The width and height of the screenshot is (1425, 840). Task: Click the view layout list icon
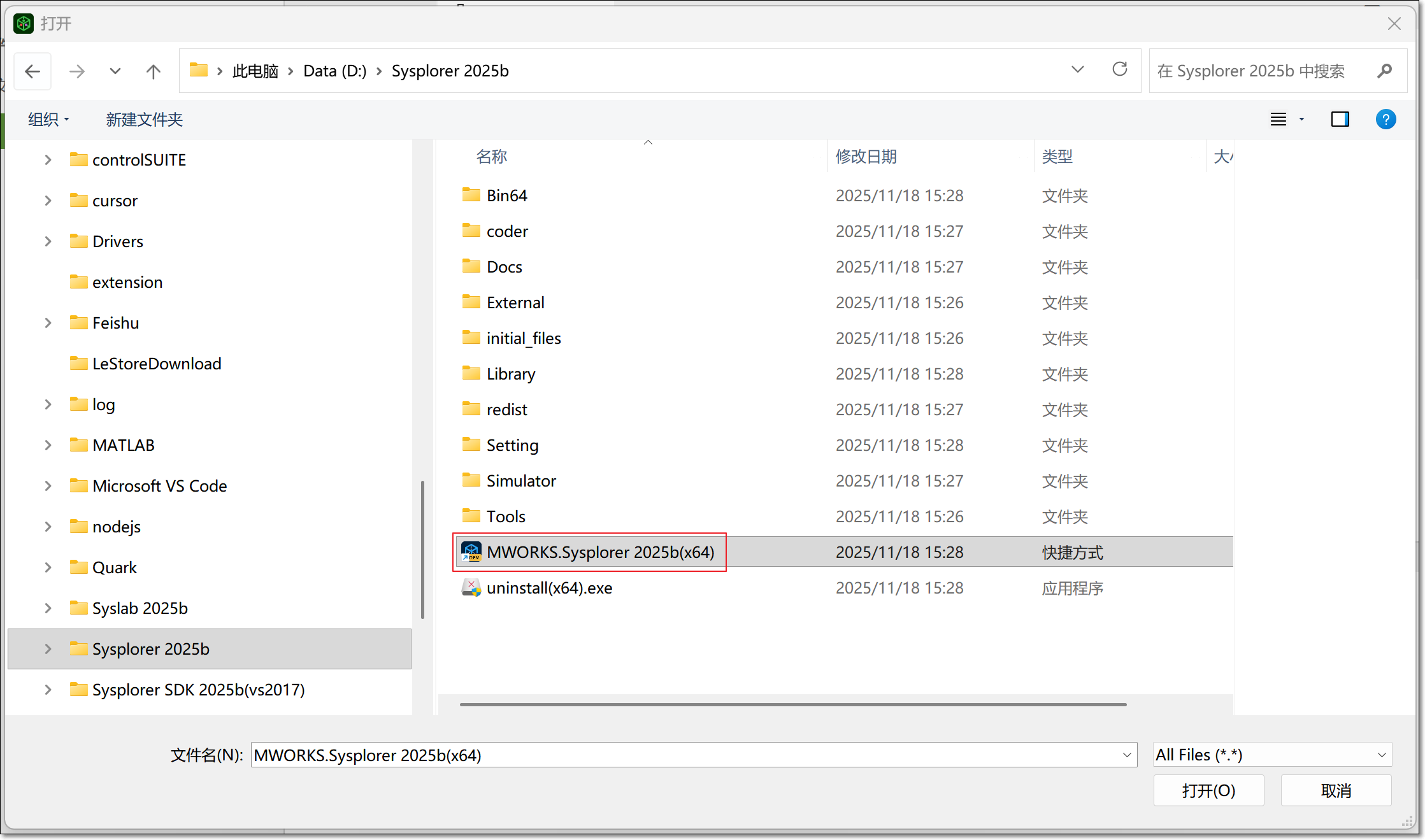pos(1278,119)
